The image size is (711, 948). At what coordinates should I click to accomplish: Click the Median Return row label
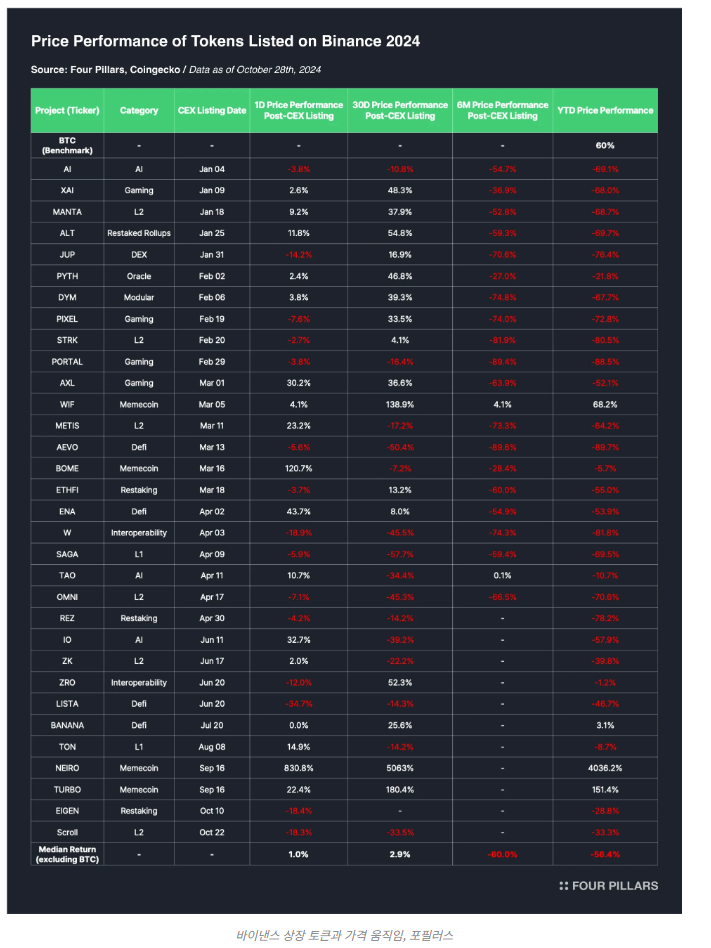tap(67, 854)
